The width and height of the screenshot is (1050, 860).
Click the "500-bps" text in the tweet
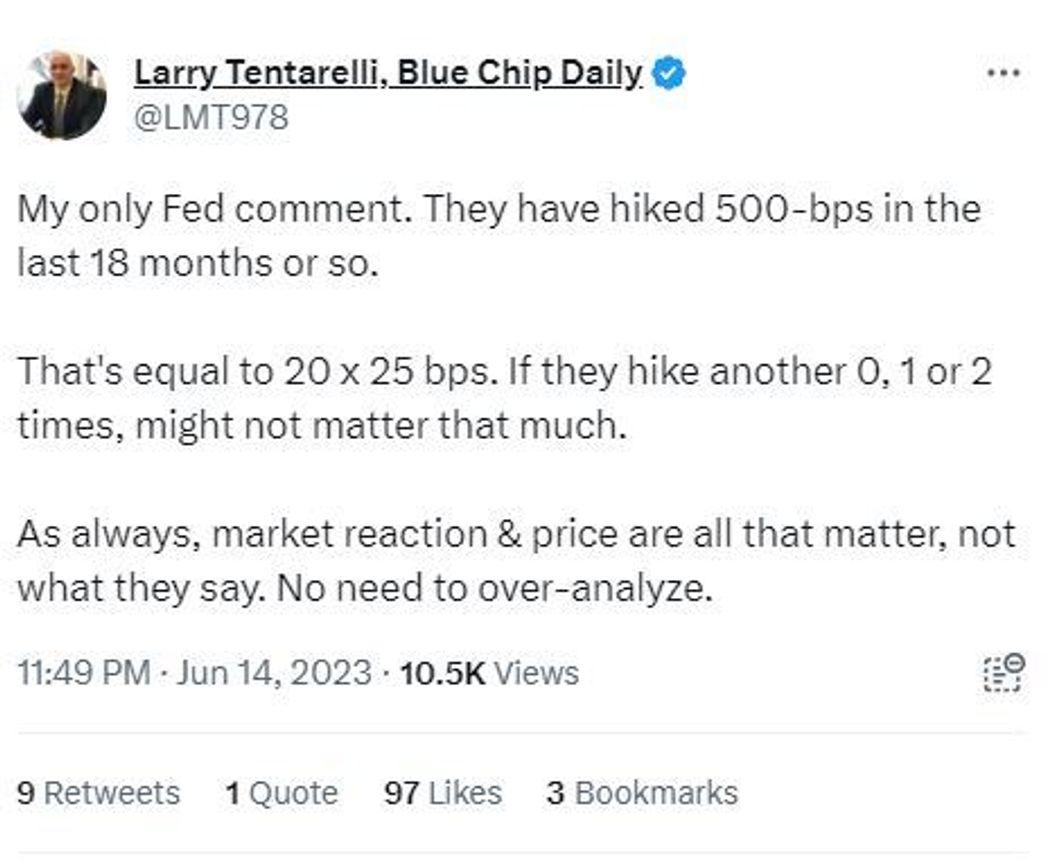click(x=794, y=210)
